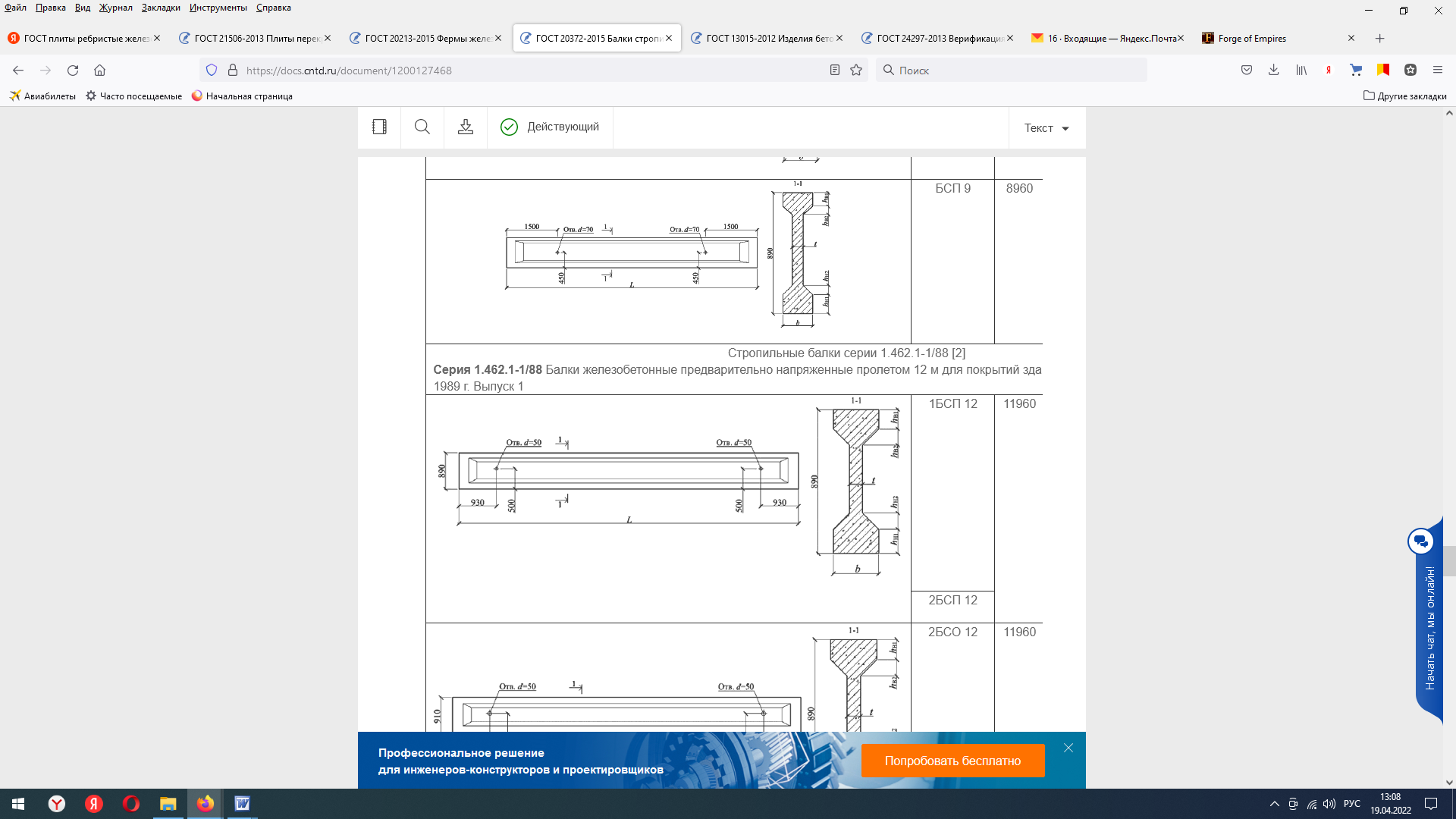Open Часто посещаемые bookmark folder

point(133,96)
